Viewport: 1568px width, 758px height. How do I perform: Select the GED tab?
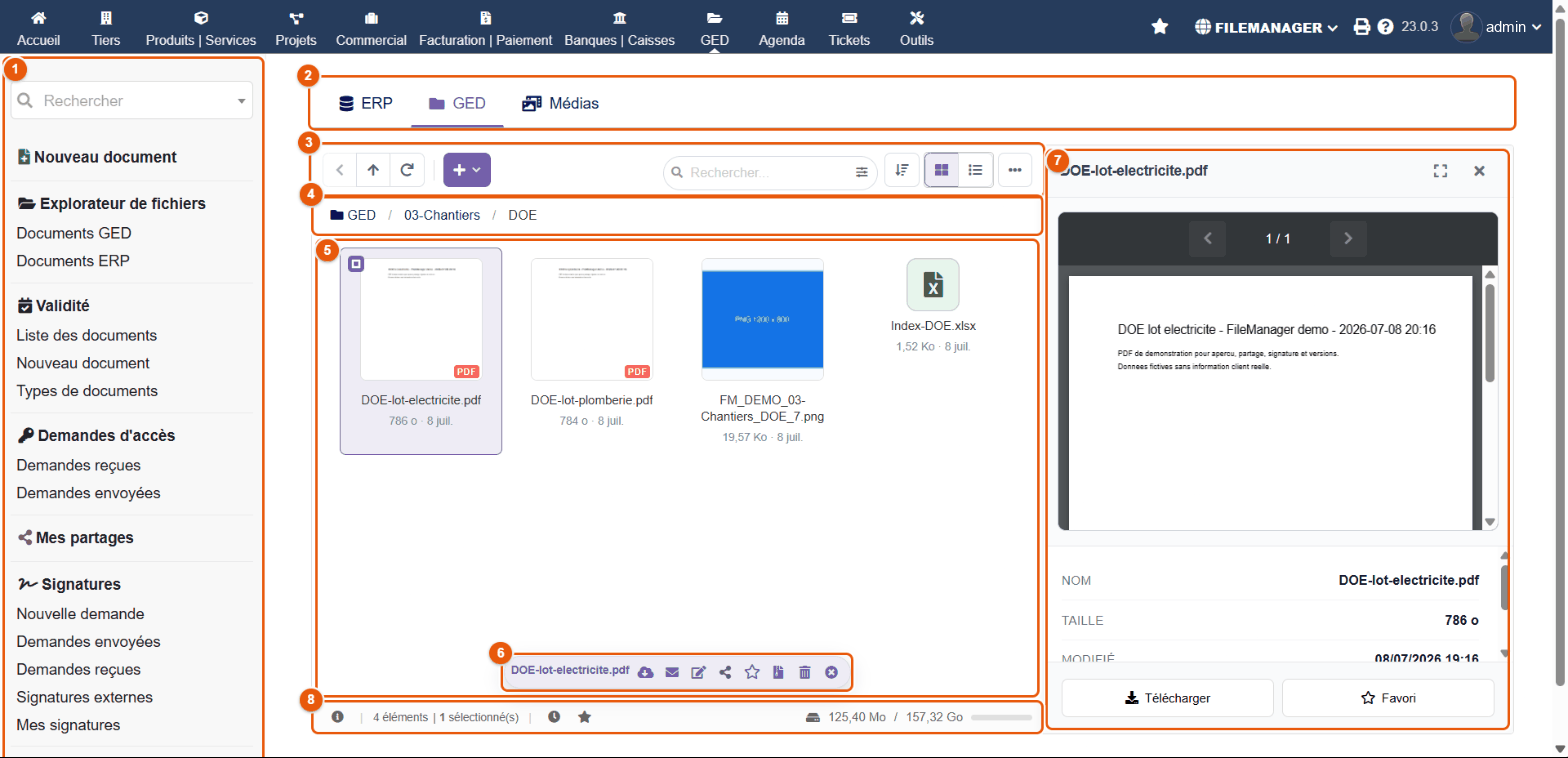pyautogui.click(x=457, y=102)
